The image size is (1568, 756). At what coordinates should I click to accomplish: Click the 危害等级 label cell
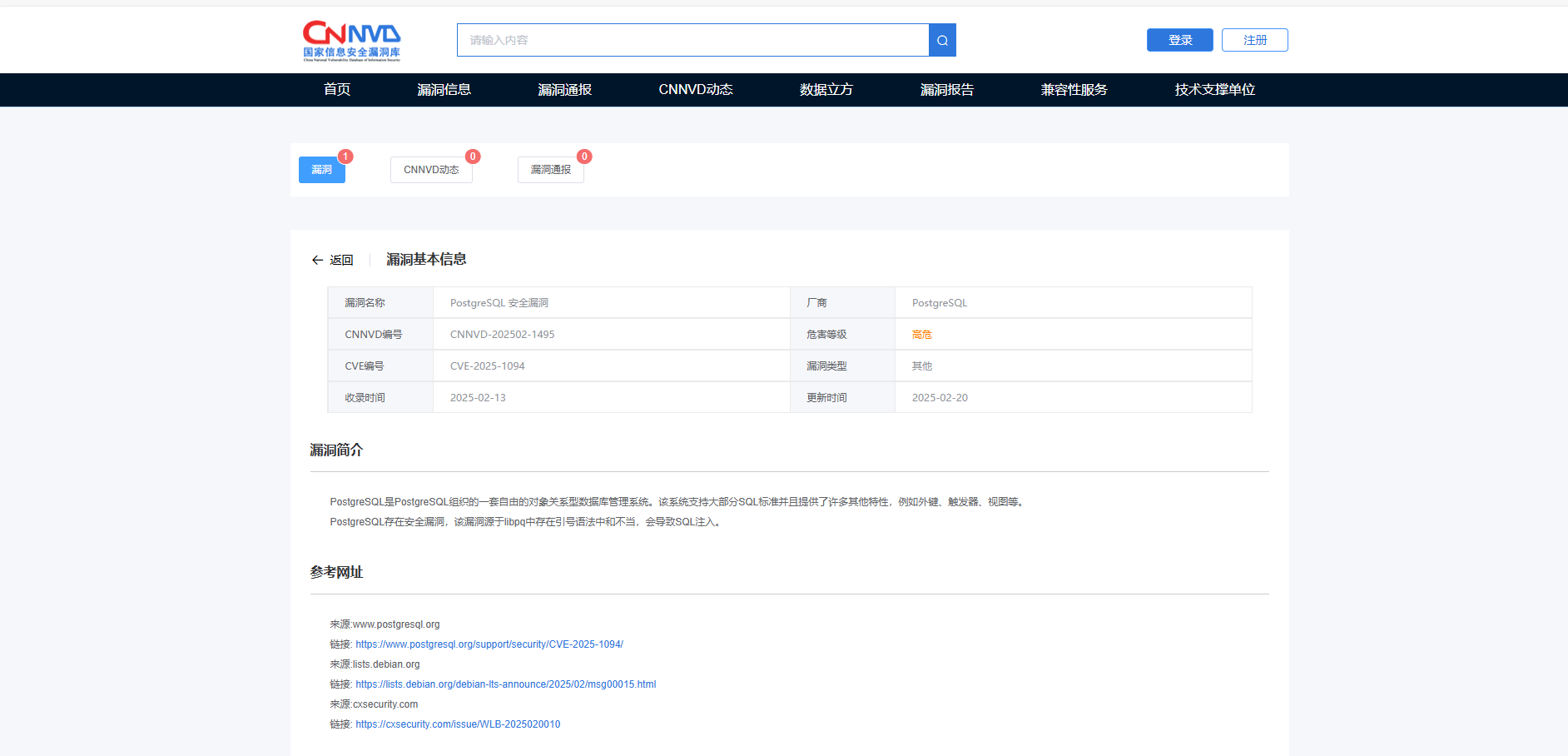(842, 335)
